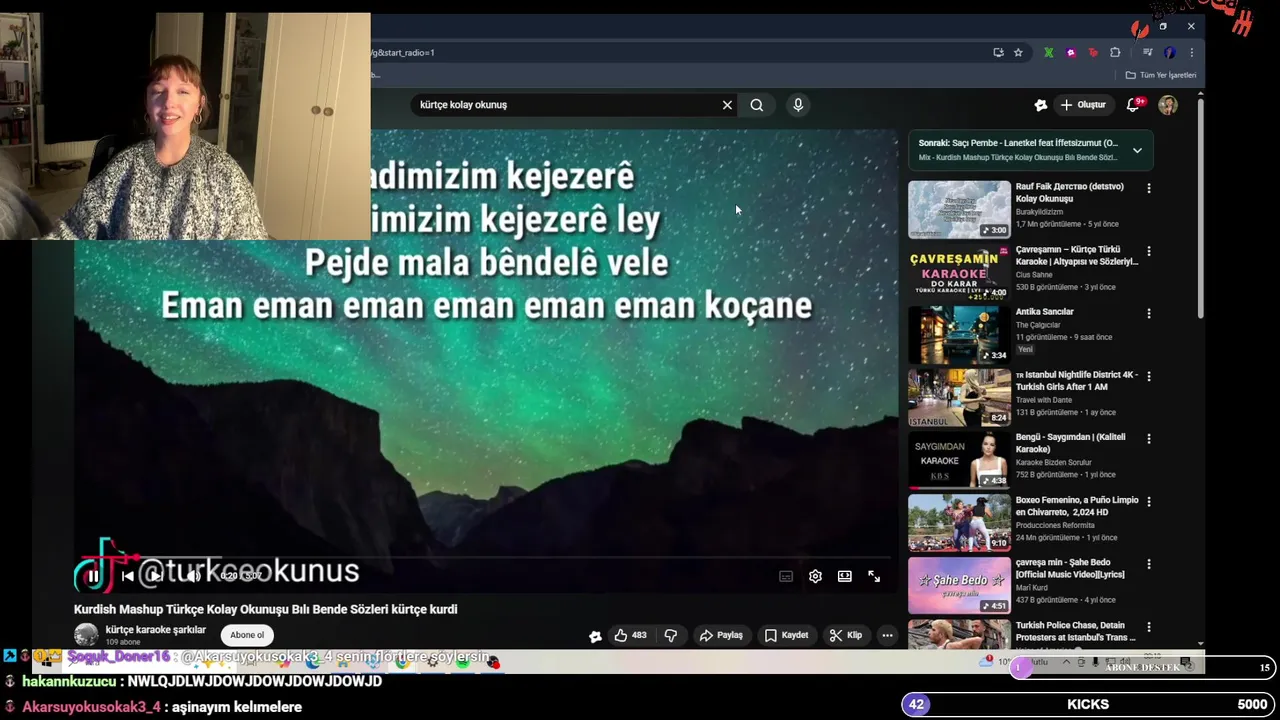Open the account avatar menu
1280x720 pixels.
point(1168,105)
